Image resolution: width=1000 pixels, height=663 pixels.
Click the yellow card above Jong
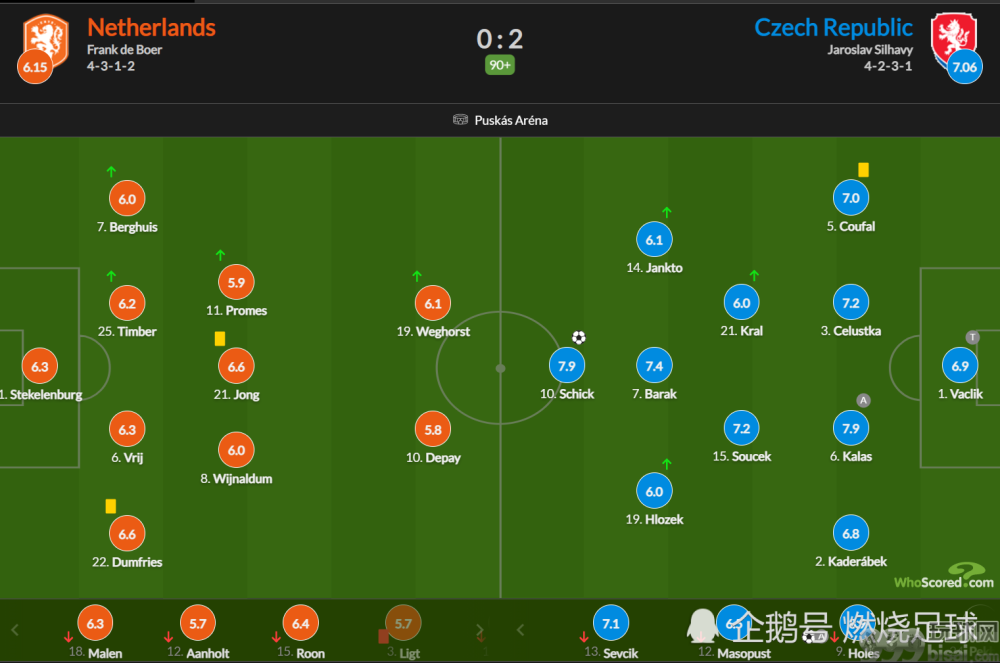[x=219, y=339]
